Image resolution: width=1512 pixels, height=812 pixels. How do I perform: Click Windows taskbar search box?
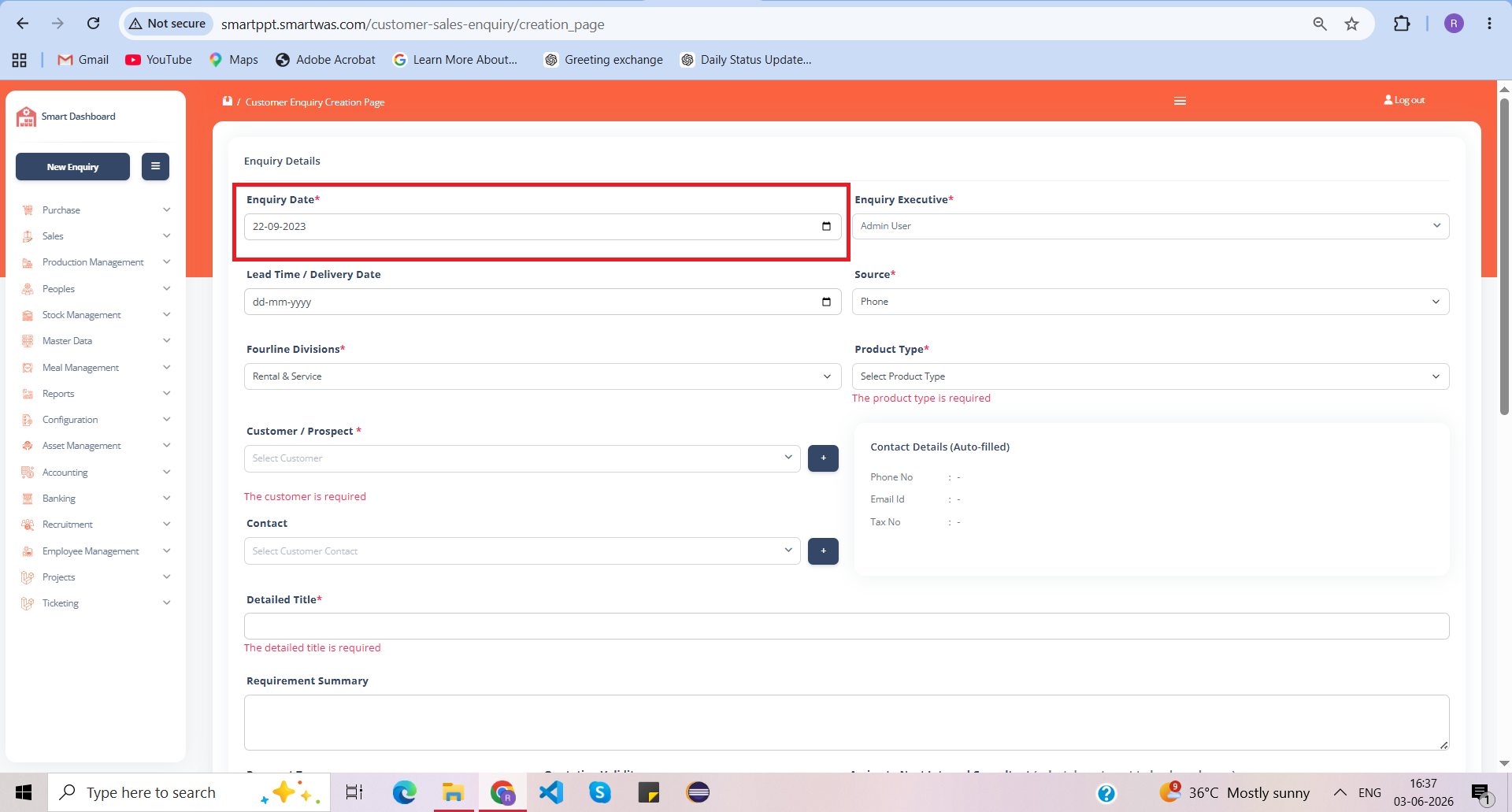click(x=189, y=792)
